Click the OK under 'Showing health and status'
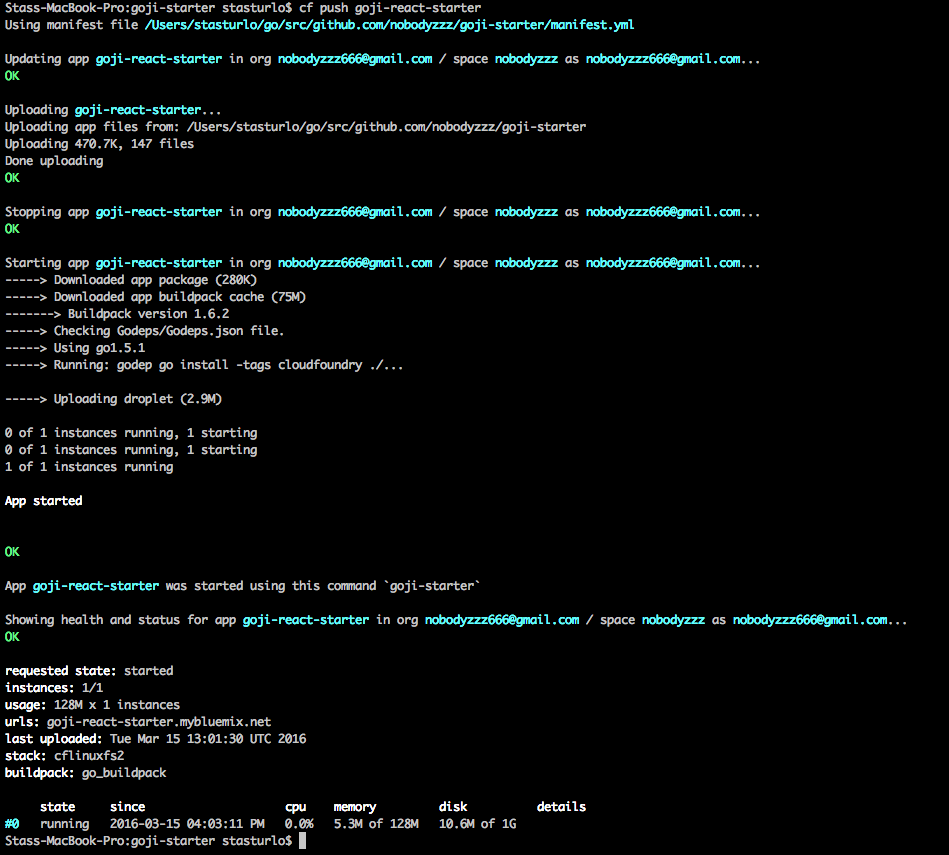 (12, 637)
